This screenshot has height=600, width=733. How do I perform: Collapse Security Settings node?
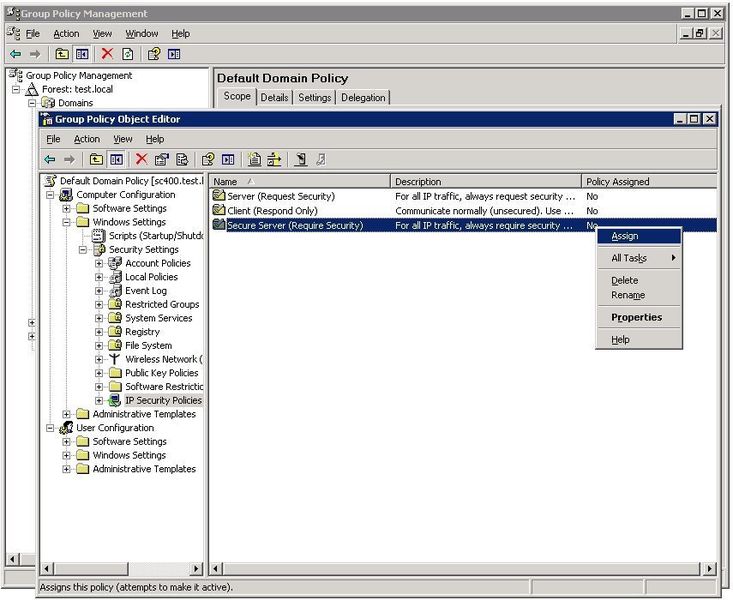click(83, 250)
